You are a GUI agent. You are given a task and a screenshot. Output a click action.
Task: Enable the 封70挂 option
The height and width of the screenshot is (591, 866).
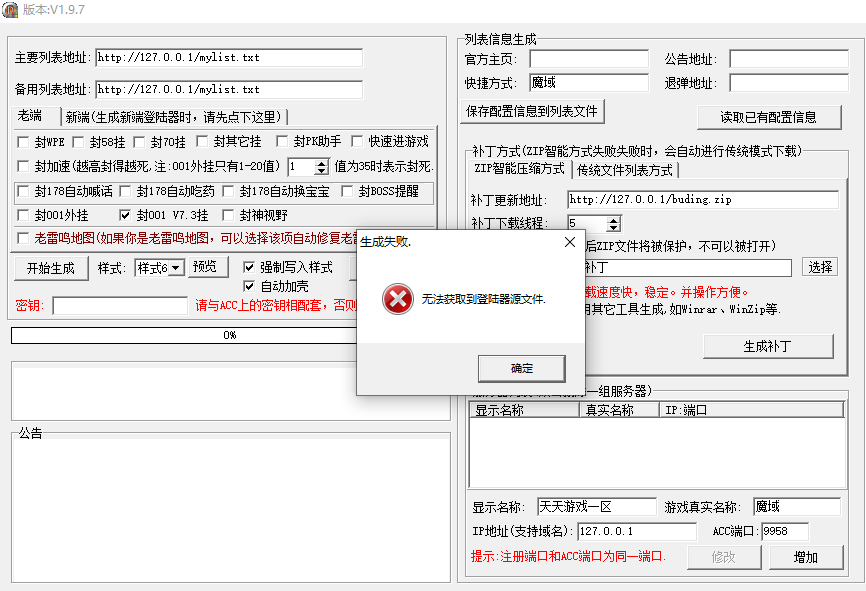coord(139,142)
